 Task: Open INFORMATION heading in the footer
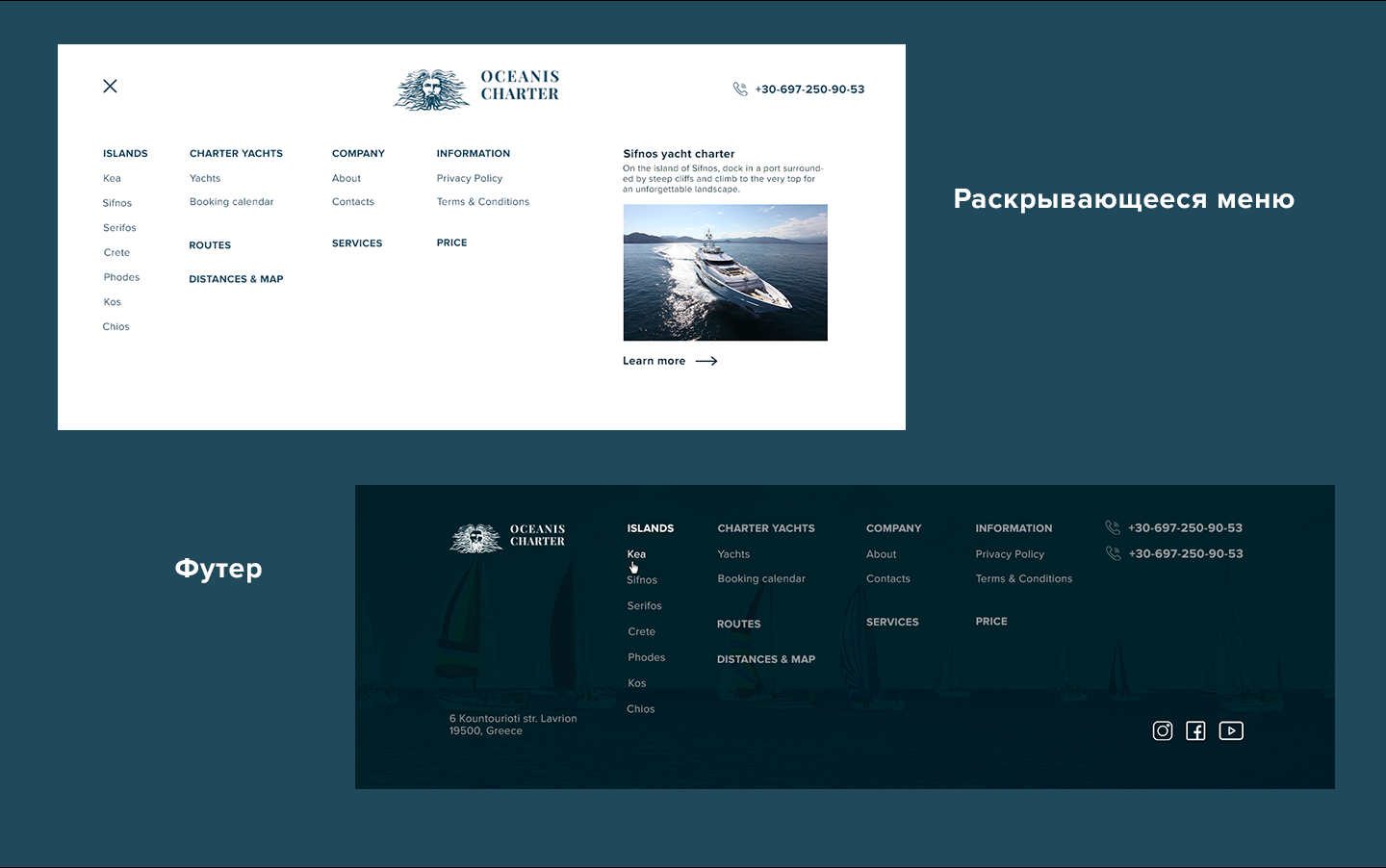coord(1014,528)
